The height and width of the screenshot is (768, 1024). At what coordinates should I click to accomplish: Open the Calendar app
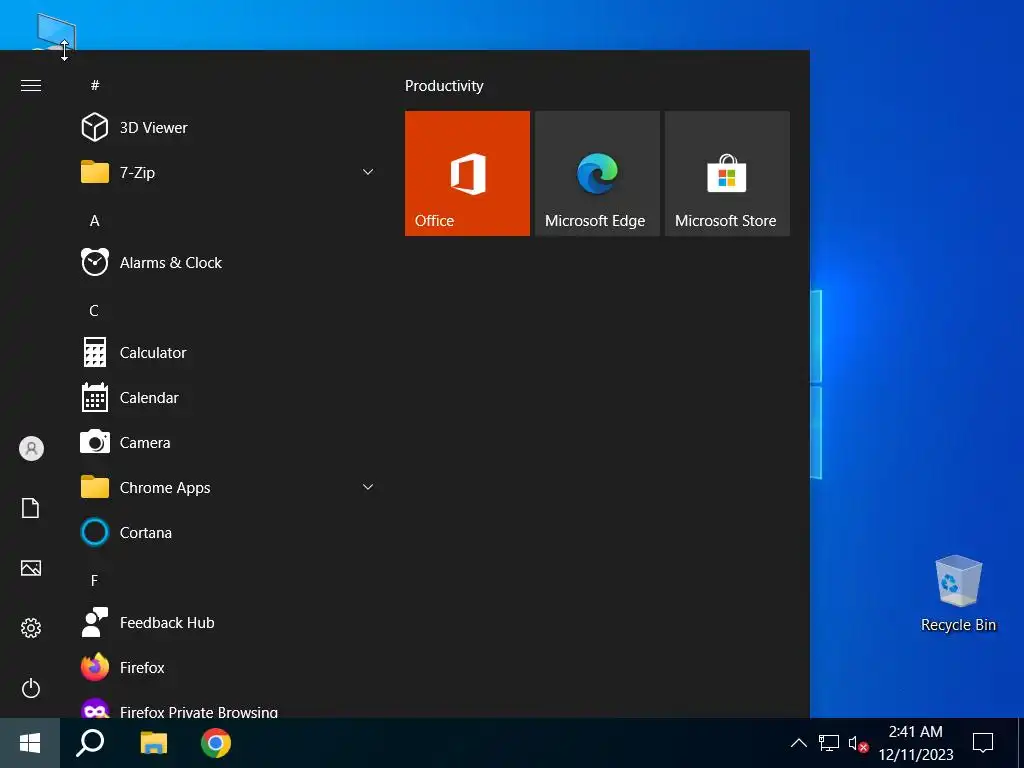229,398
